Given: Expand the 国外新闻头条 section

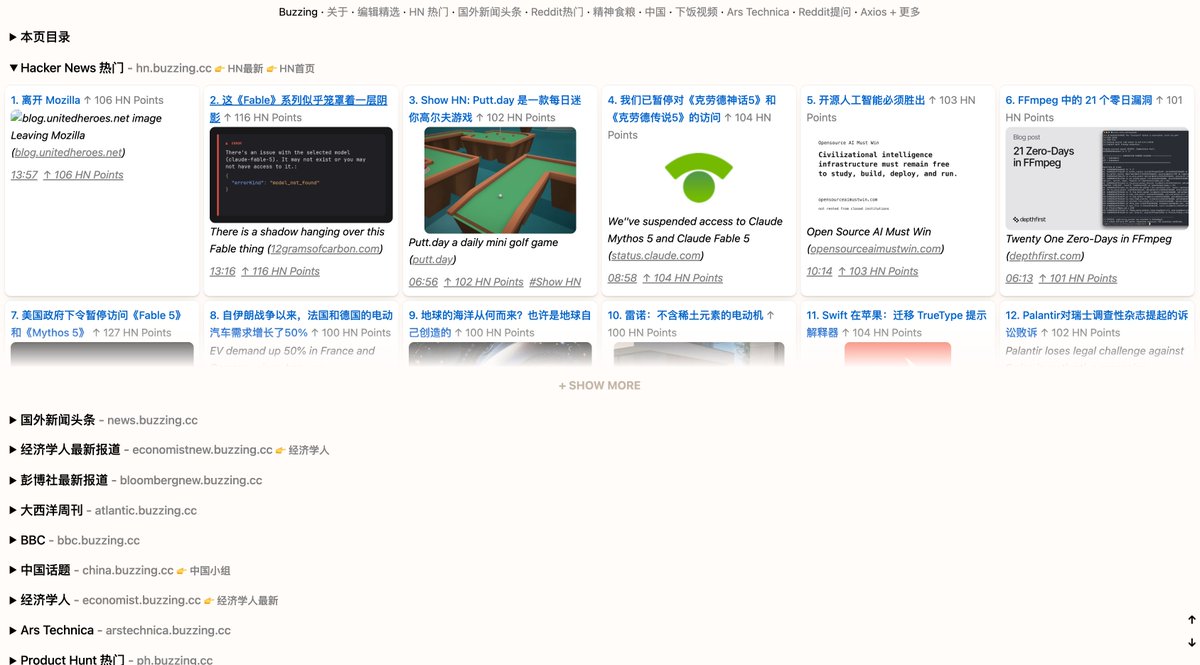Looking at the screenshot, I should click(x=53, y=420).
